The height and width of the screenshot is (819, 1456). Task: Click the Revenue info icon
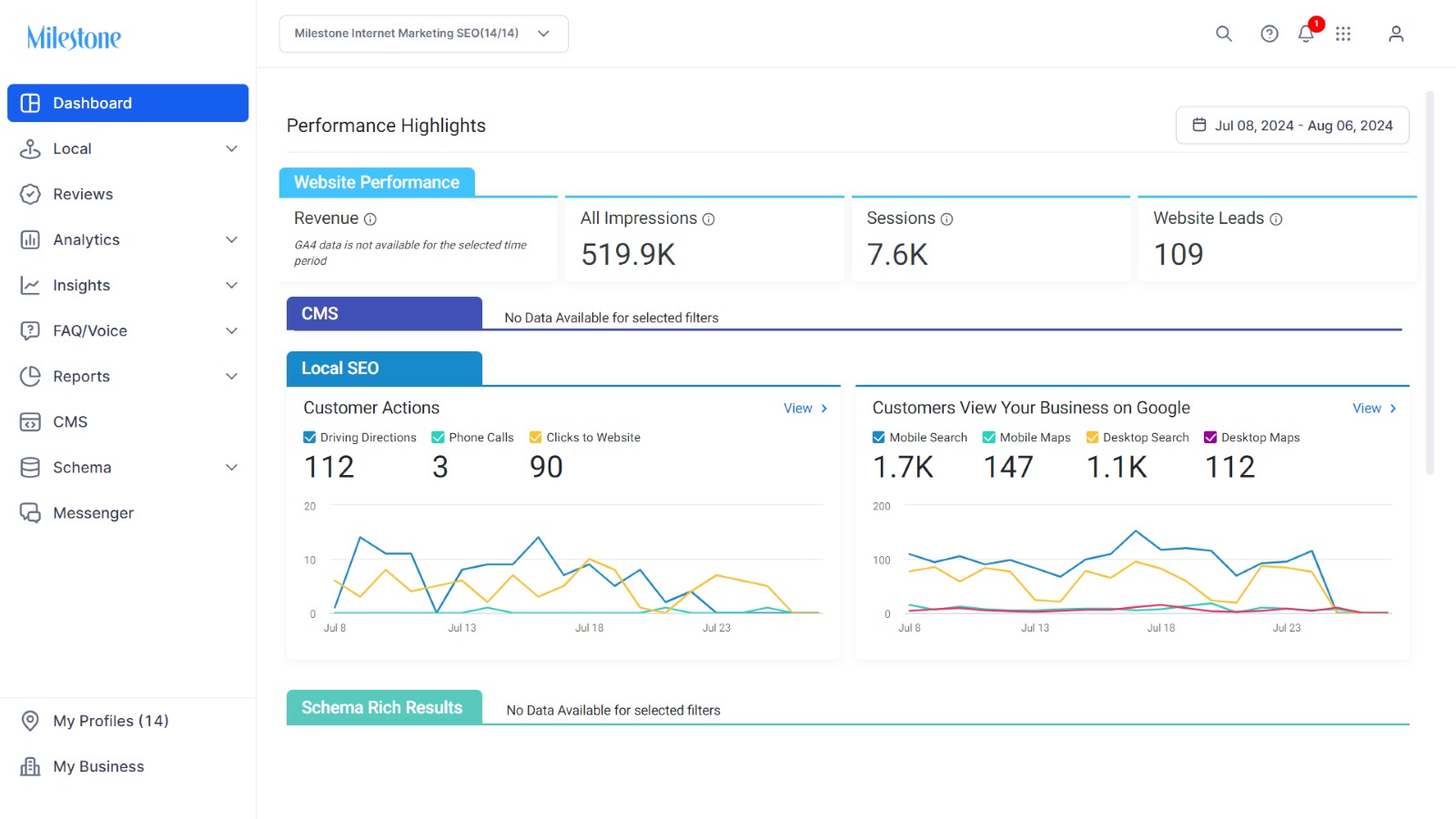[370, 219]
